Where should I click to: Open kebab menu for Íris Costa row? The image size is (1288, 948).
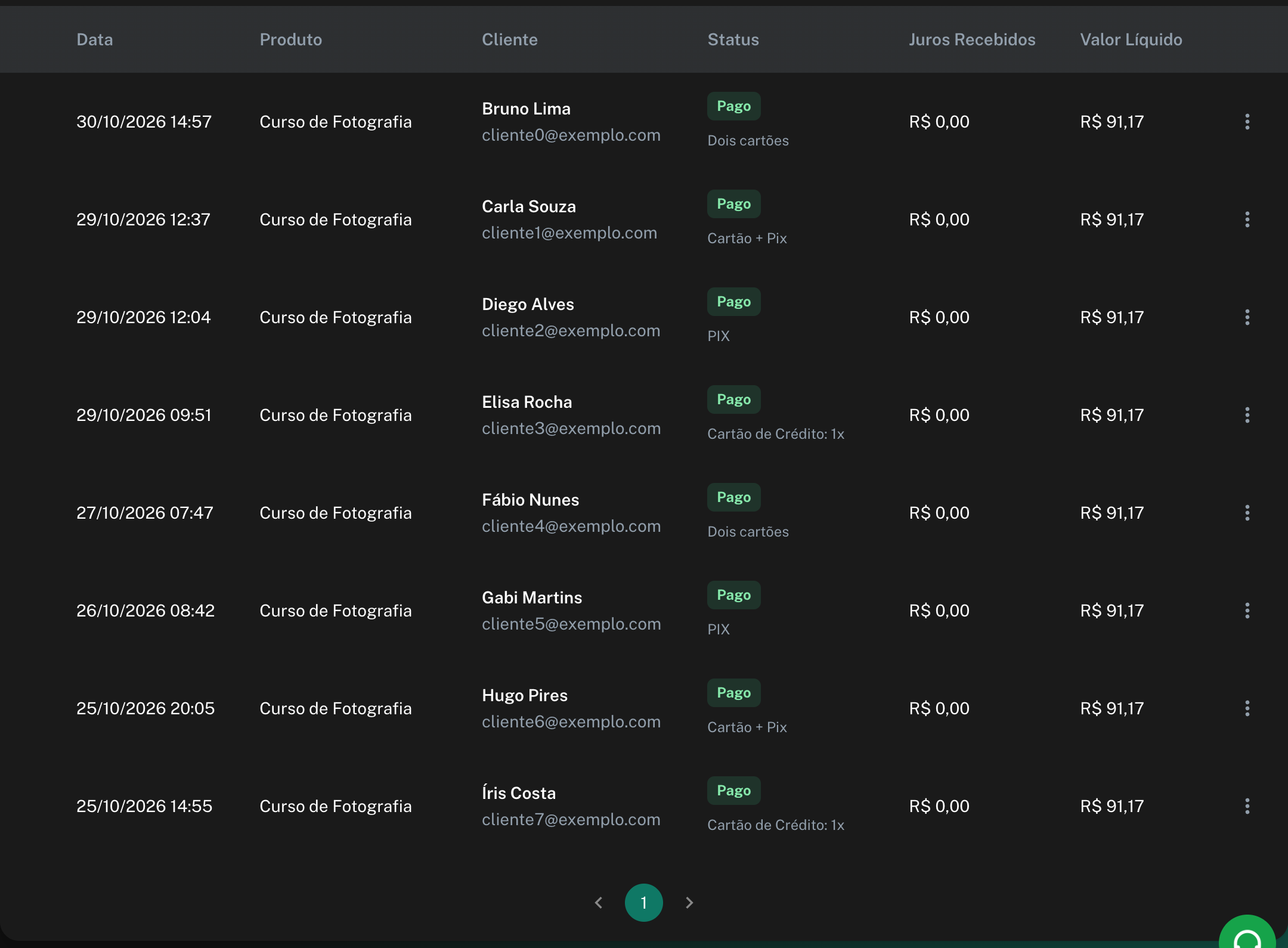click(x=1247, y=806)
